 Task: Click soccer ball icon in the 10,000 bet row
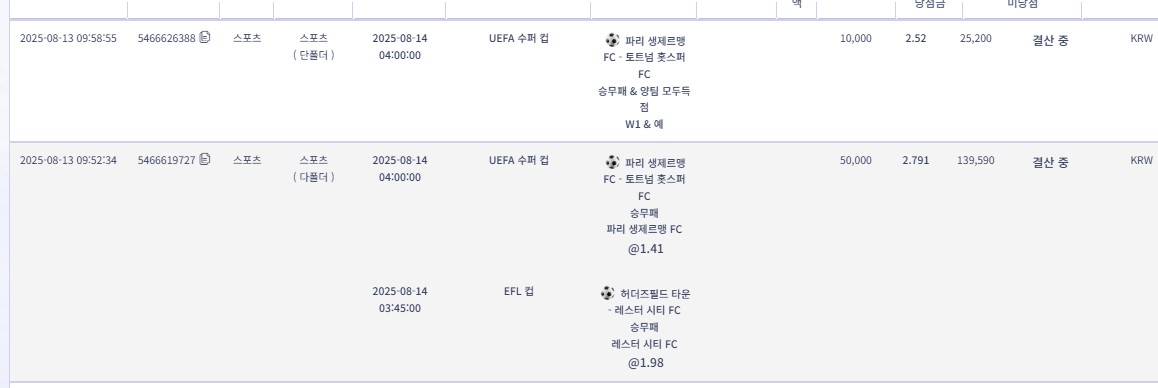coord(612,40)
